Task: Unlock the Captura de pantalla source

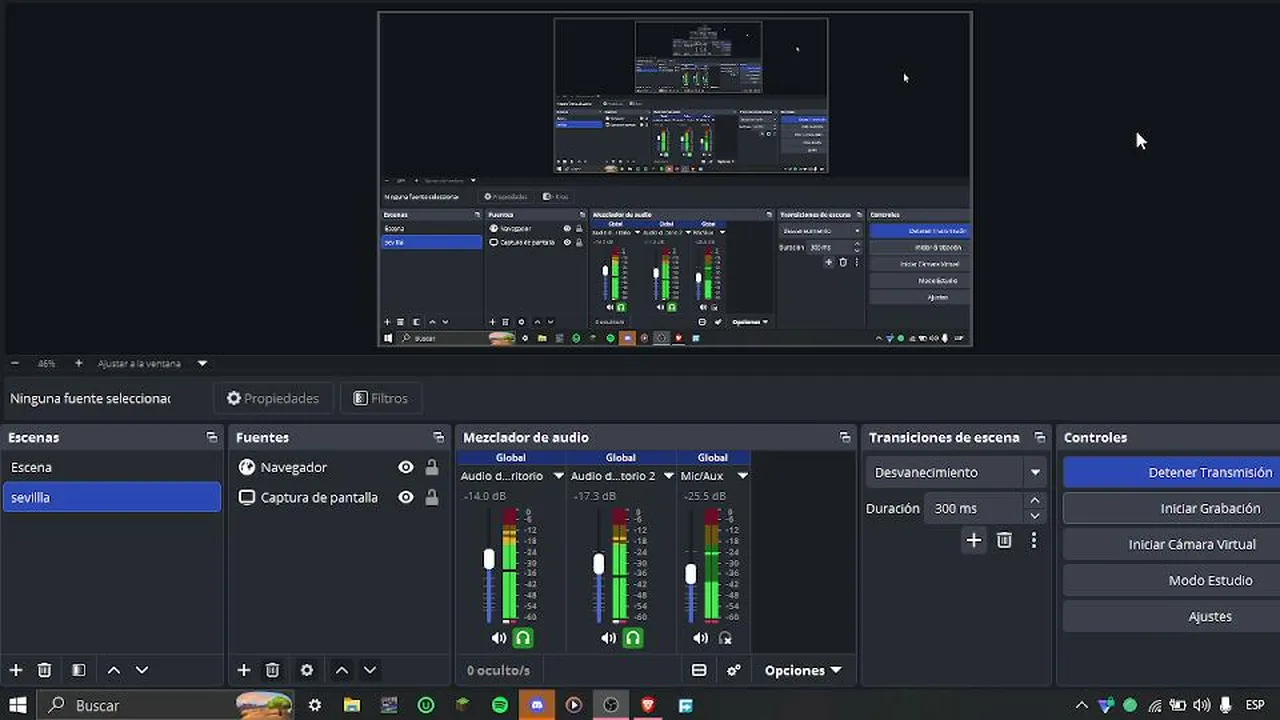Action: [x=432, y=497]
